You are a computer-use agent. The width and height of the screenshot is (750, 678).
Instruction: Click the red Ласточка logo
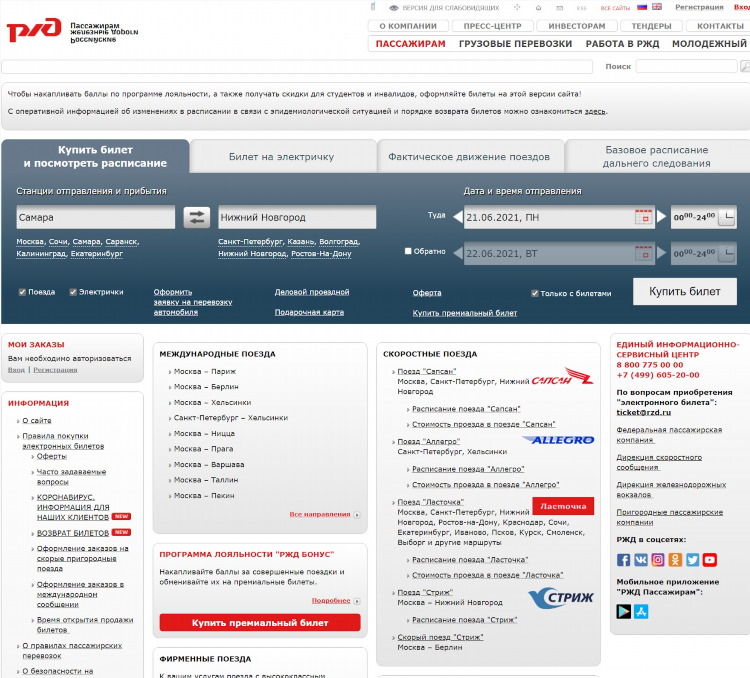[x=563, y=506]
